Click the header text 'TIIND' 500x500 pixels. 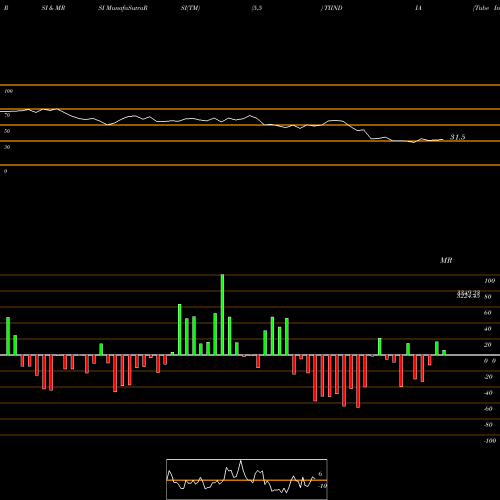333,8
